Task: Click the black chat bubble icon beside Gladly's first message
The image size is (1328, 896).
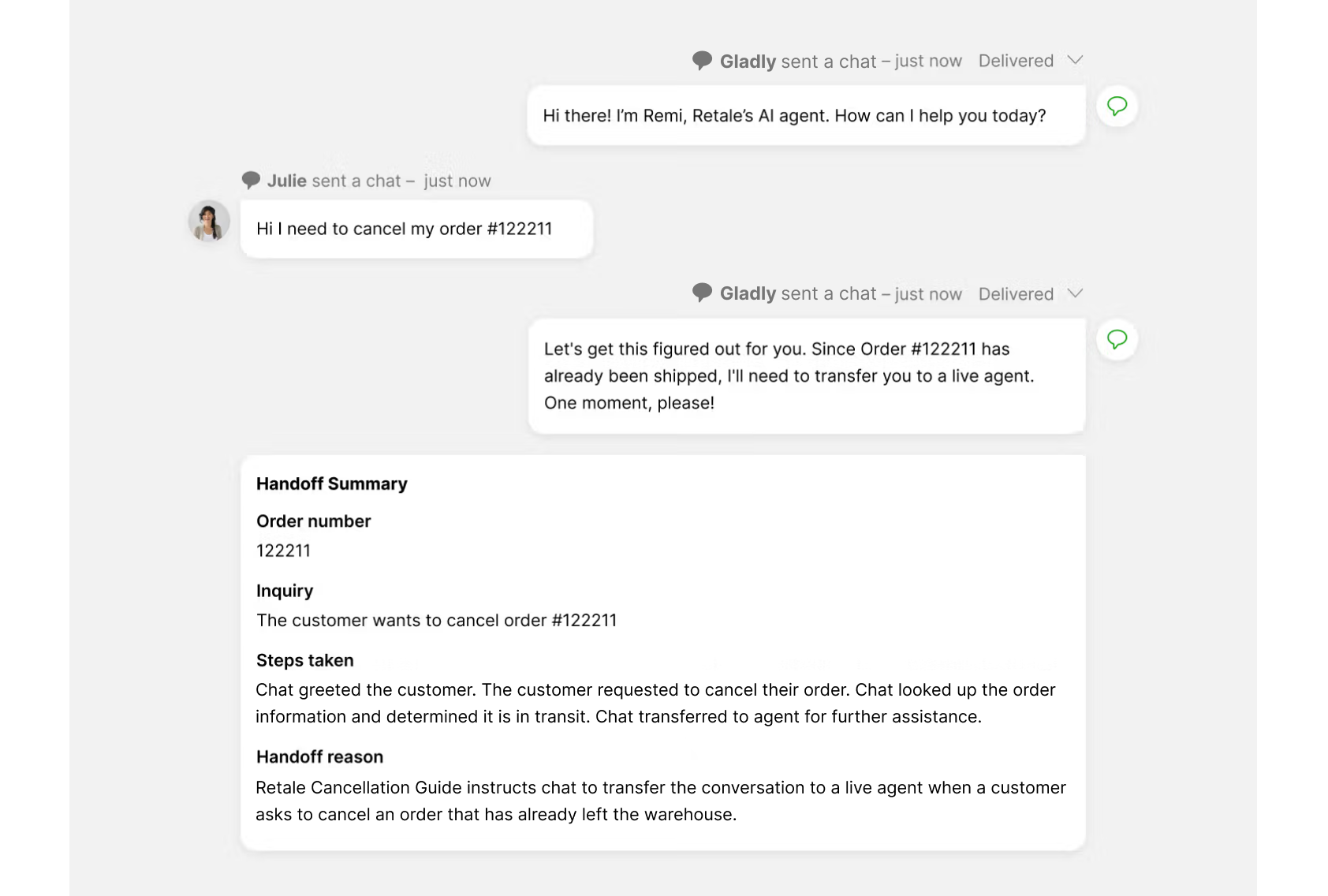Action: point(702,60)
